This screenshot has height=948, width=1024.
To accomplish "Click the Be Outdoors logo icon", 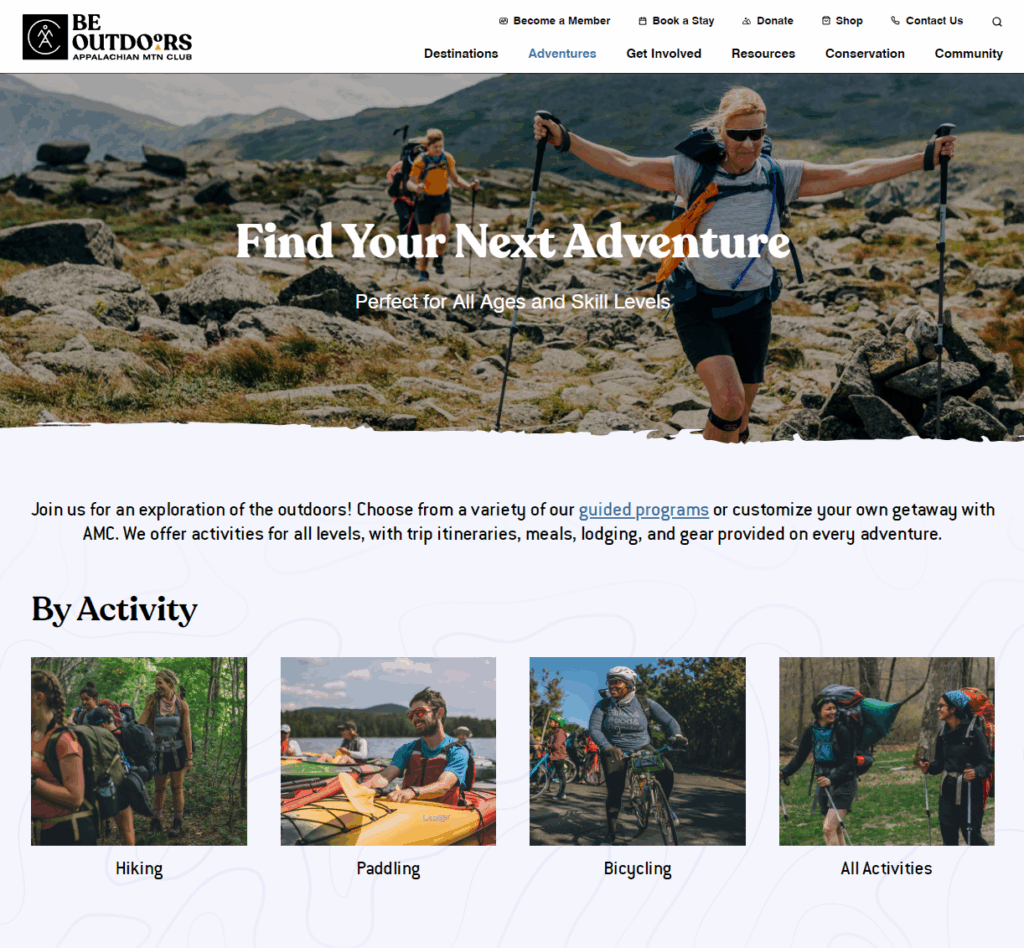I will (x=45, y=37).
